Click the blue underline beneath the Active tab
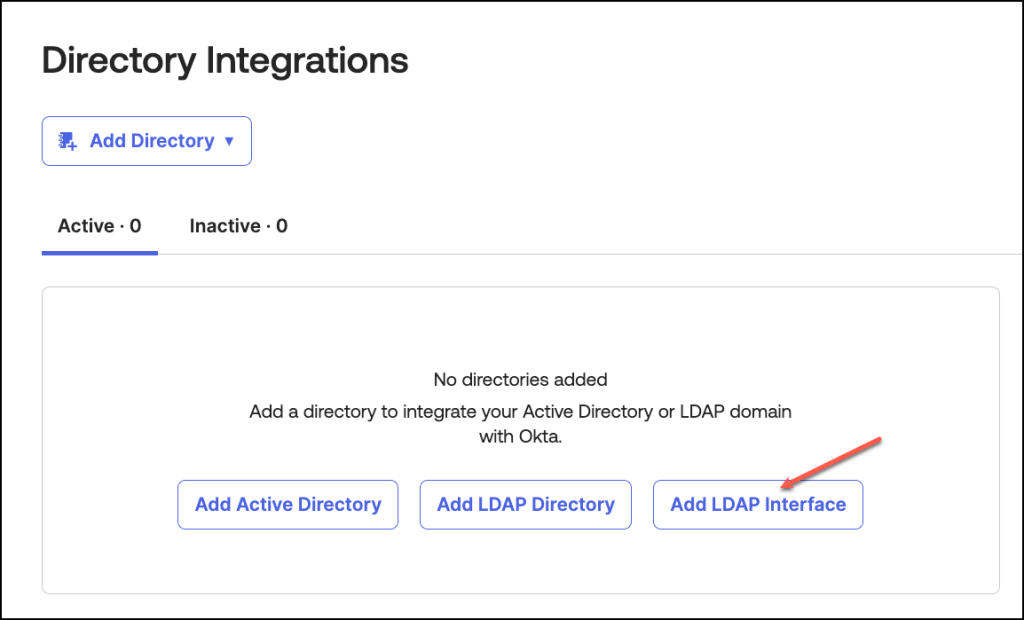This screenshot has width=1024, height=620. (x=99, y=252)
